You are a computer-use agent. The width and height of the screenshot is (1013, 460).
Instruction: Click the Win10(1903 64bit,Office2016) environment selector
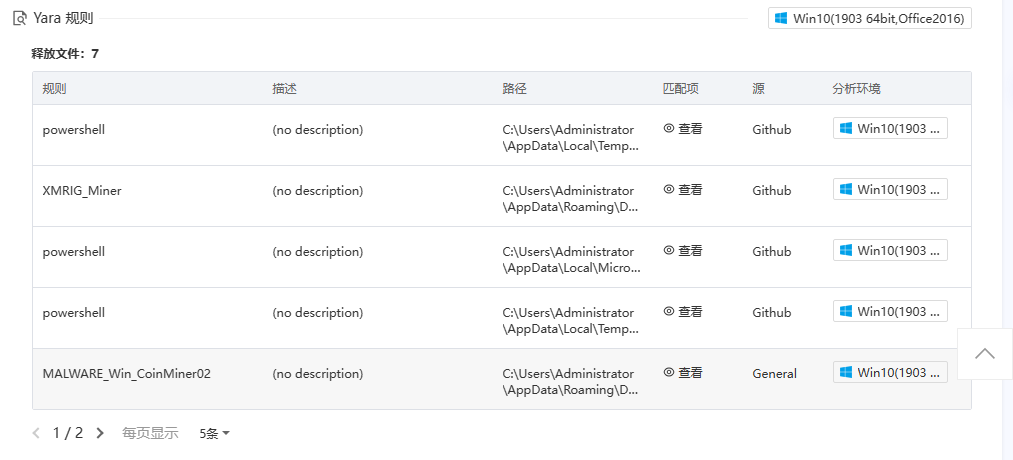pyautogui.click(x=869, y=19)
